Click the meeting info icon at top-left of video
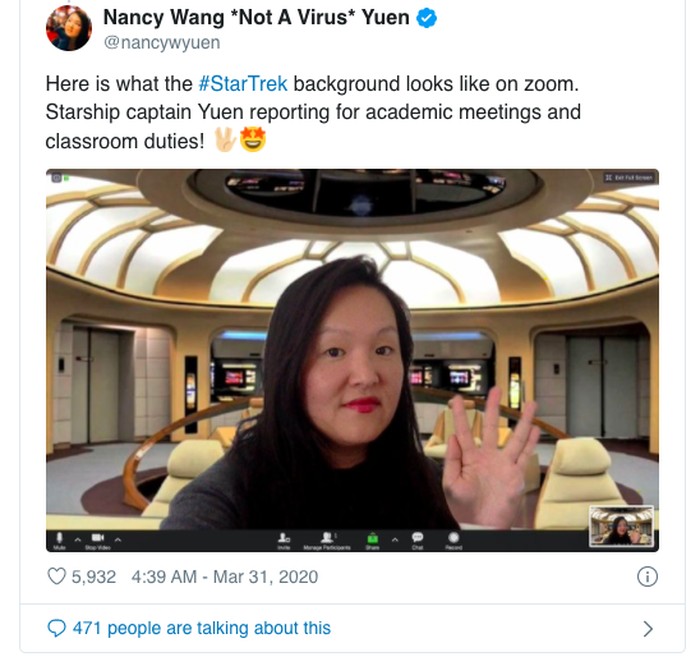 [x=53, y=177]
